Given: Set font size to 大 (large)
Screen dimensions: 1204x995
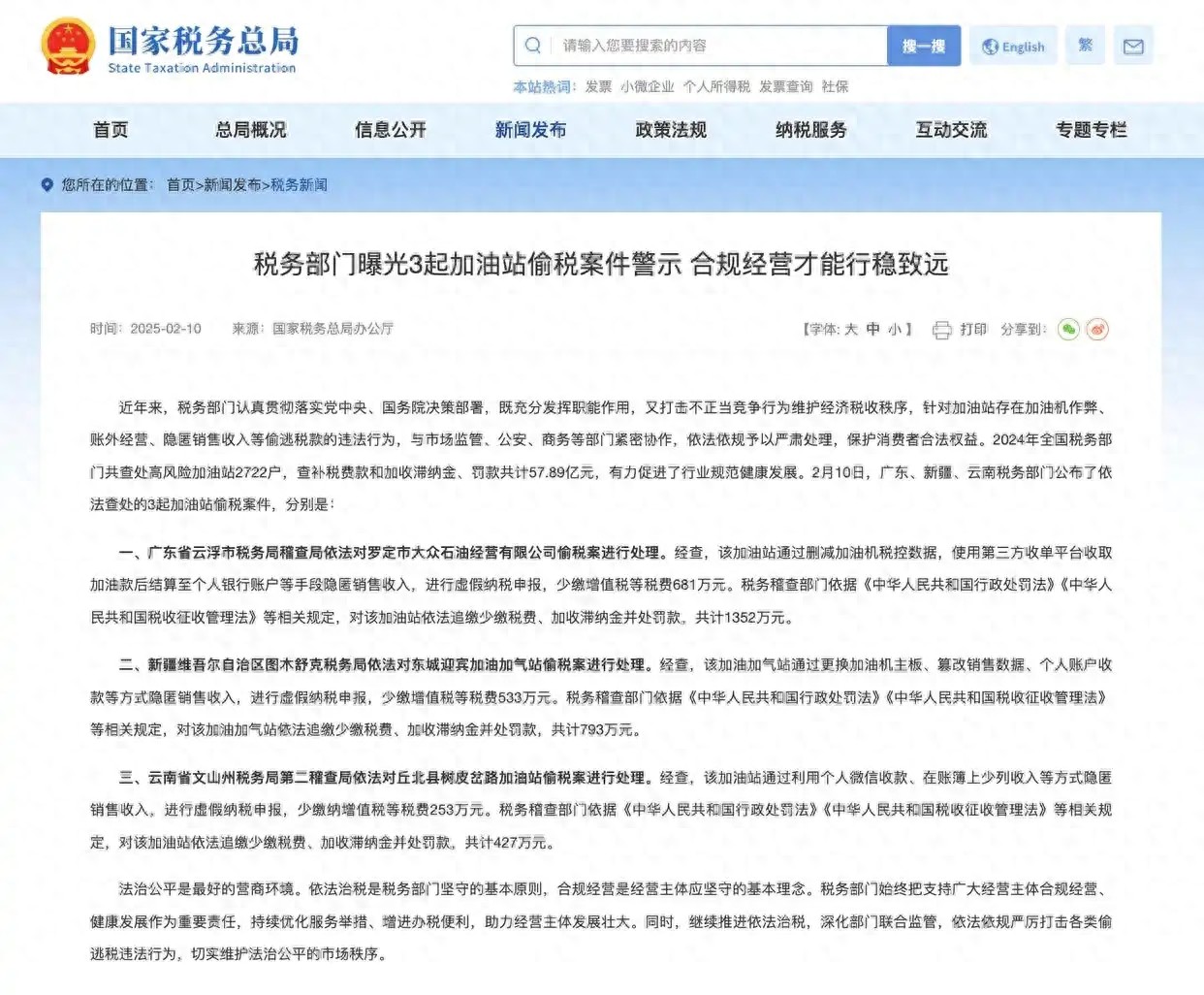Looking at the screenshot, I should coord(850,330).
